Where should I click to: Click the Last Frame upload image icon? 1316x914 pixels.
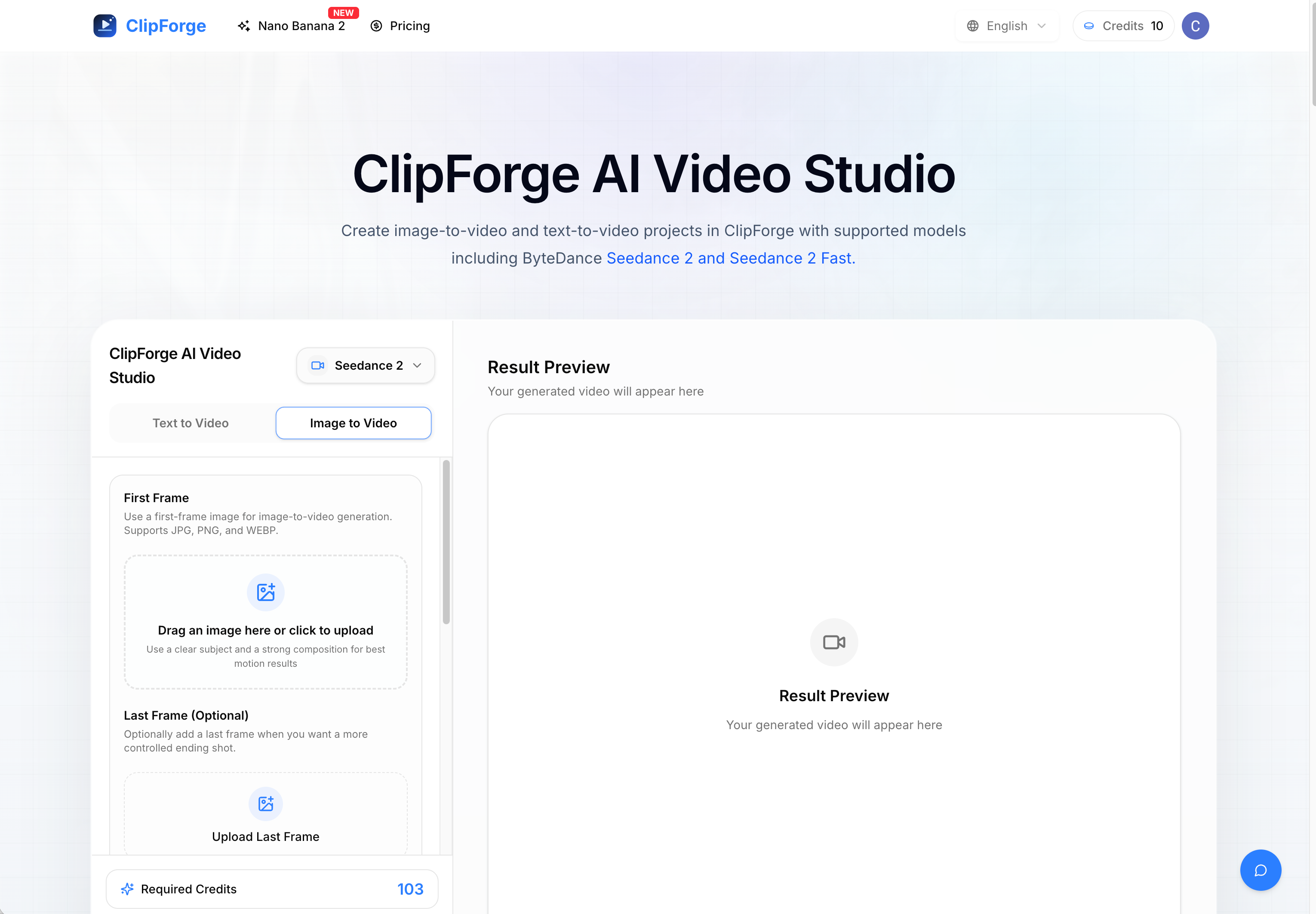pyautogui.click(x=265, y=804)
